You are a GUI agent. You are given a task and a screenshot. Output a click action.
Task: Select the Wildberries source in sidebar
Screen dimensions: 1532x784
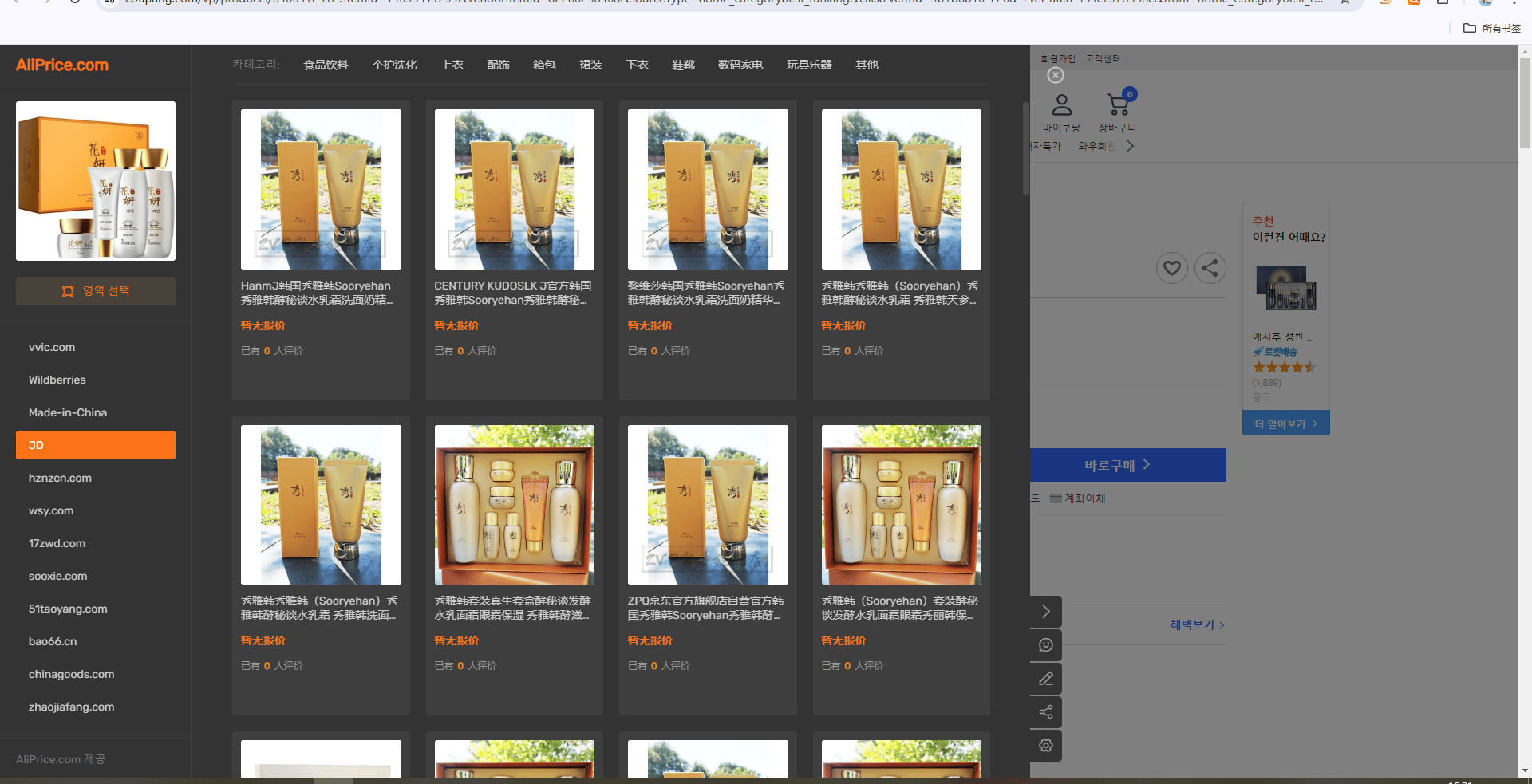pos(96,380)
